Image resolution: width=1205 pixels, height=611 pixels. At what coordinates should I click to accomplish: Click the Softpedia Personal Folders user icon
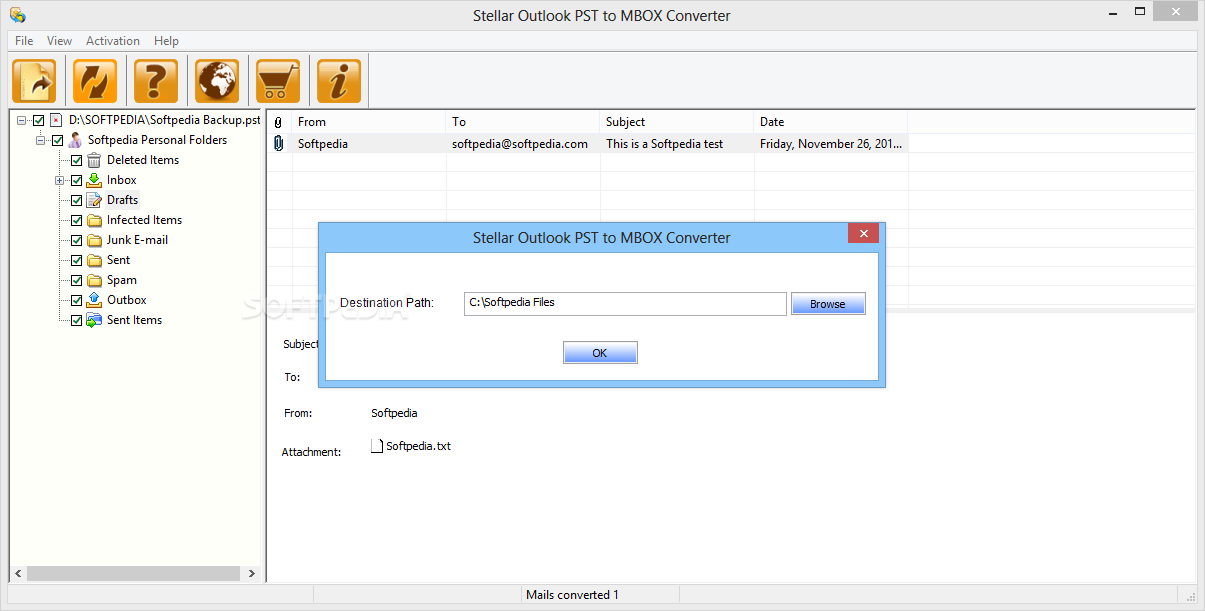click(75, 140)
